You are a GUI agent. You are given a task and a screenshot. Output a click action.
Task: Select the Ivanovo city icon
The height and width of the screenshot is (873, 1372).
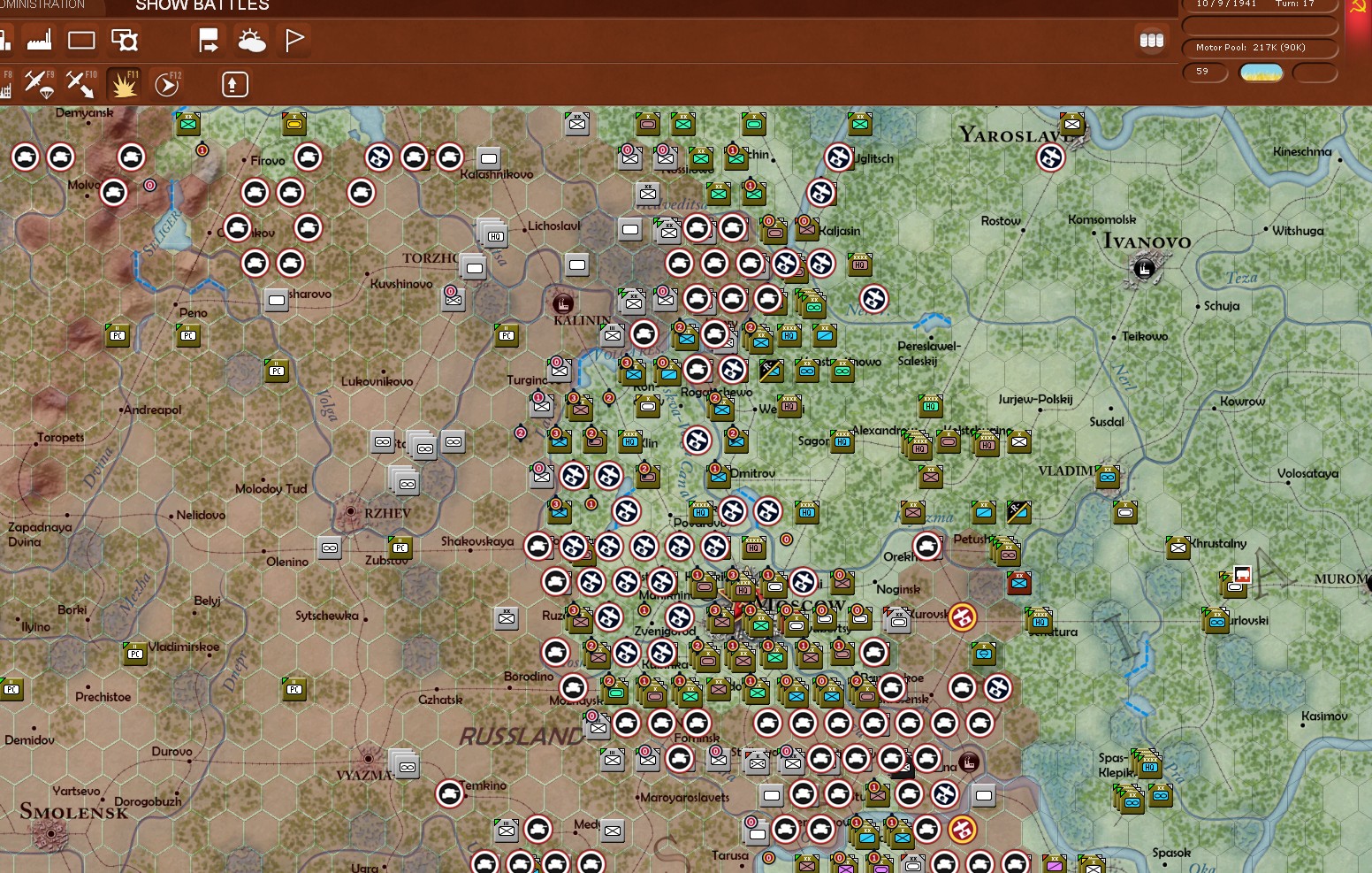(x=1144, y=268)
